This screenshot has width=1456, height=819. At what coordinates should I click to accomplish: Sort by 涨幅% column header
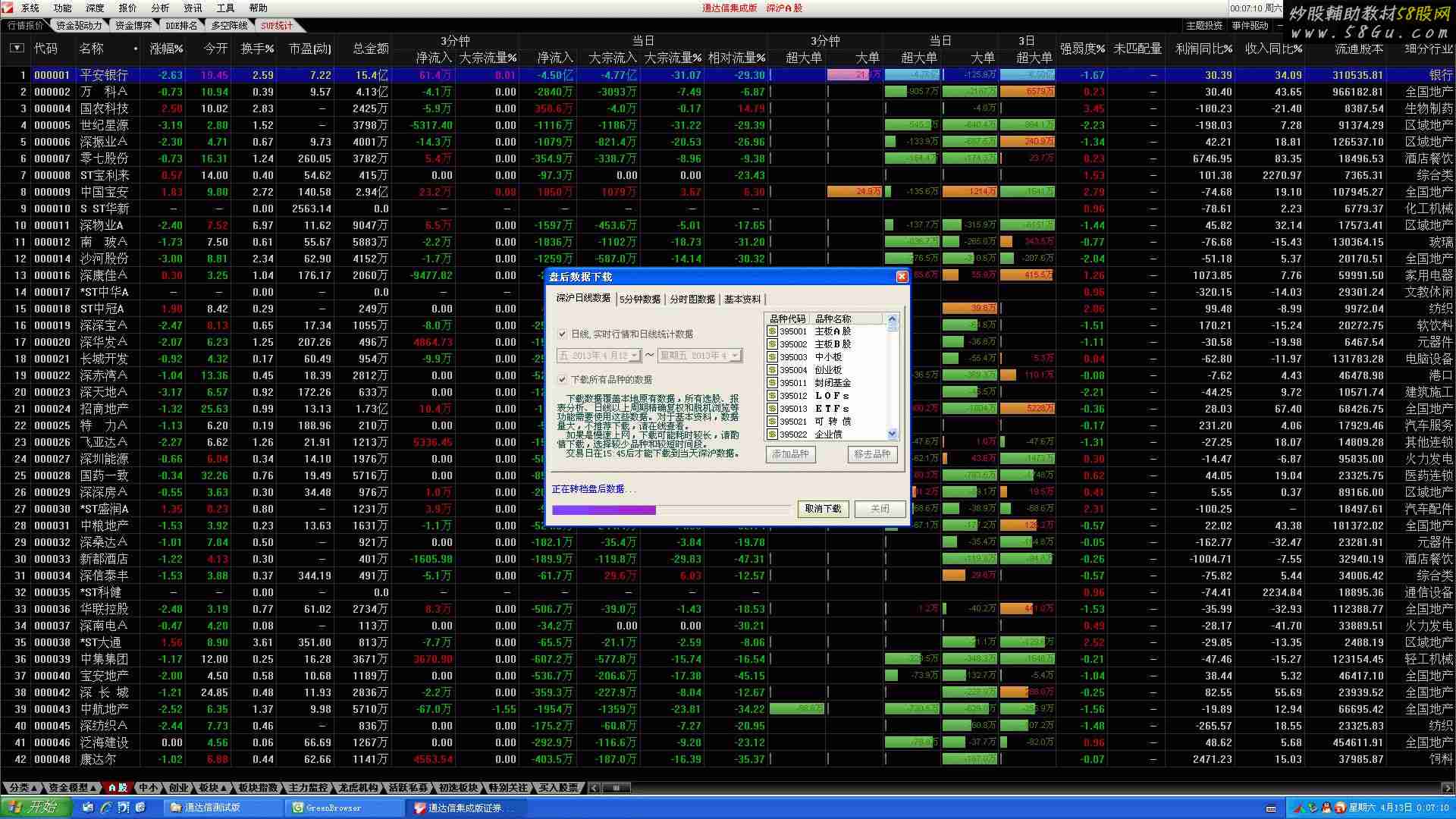coord(166,49)
